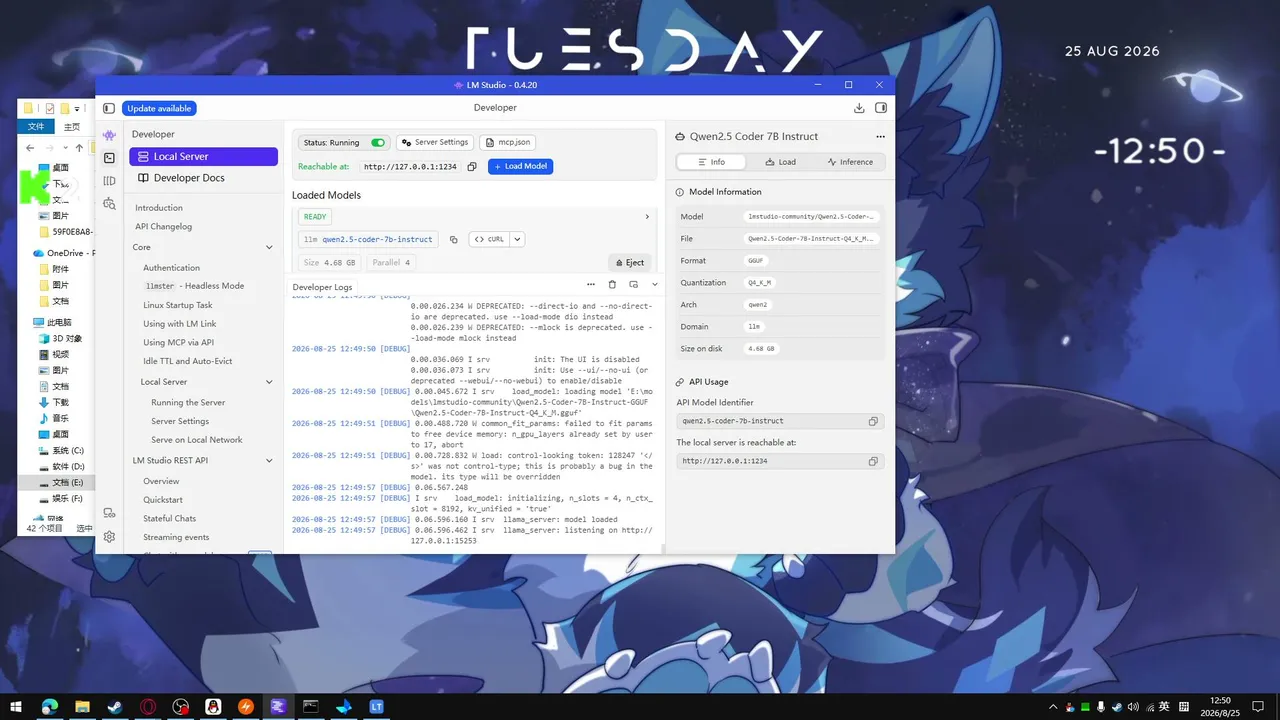The image size is (1280, 720).
Task: Open the Streaming events docs page
Action: tap(176, 538)
